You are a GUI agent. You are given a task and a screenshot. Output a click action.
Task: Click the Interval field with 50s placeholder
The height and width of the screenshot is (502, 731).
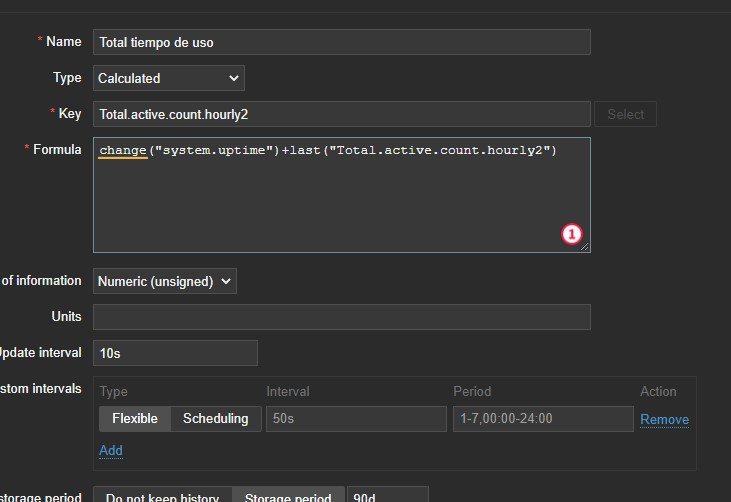pos(356,419)
